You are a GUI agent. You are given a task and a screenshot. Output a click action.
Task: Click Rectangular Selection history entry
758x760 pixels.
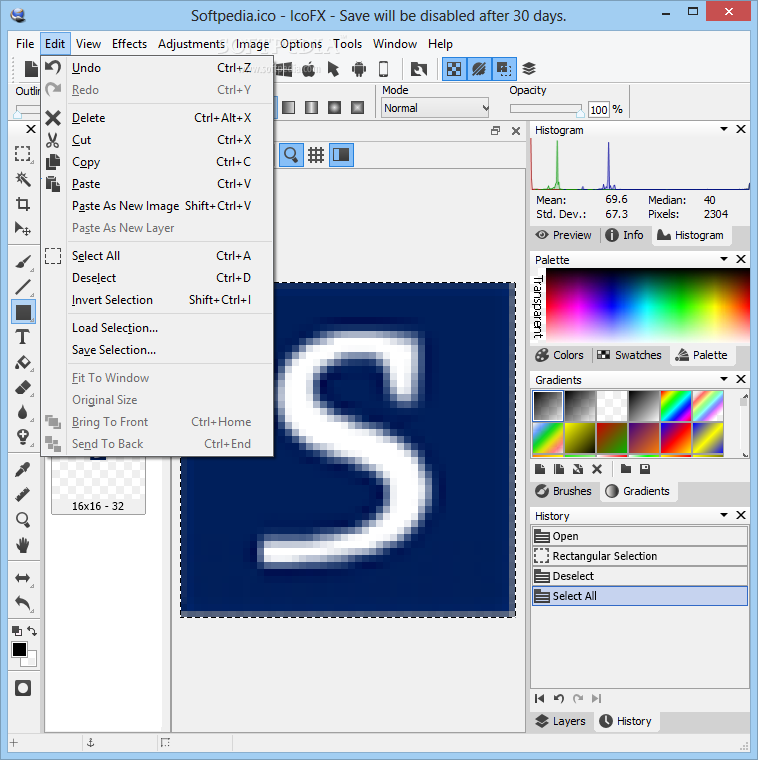pyautogui.click(x=640, y=556)
